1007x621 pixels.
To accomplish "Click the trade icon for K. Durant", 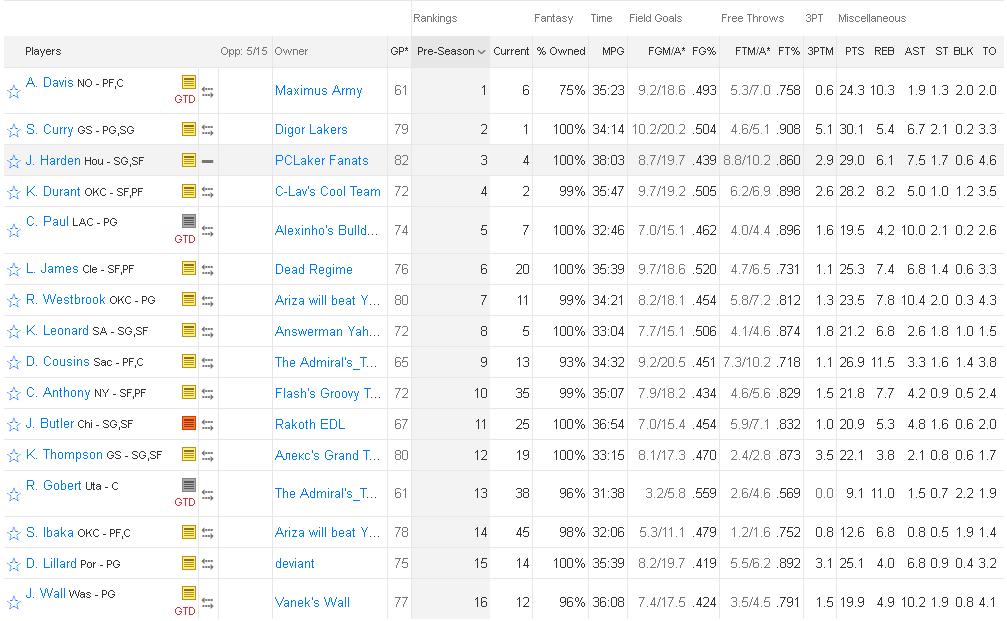I will [x=208, y=191].
